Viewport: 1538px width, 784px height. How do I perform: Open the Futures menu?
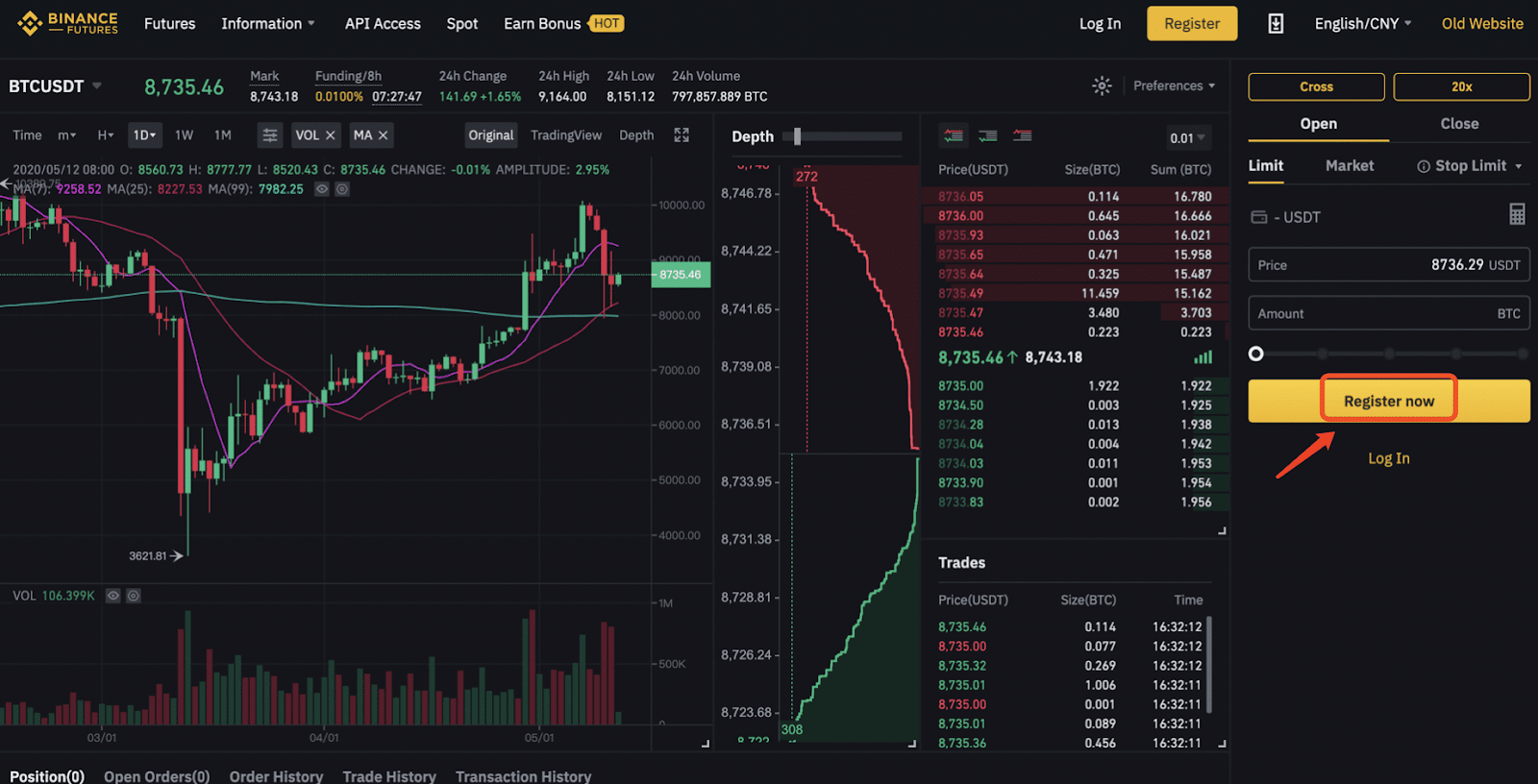click(169, 24)
